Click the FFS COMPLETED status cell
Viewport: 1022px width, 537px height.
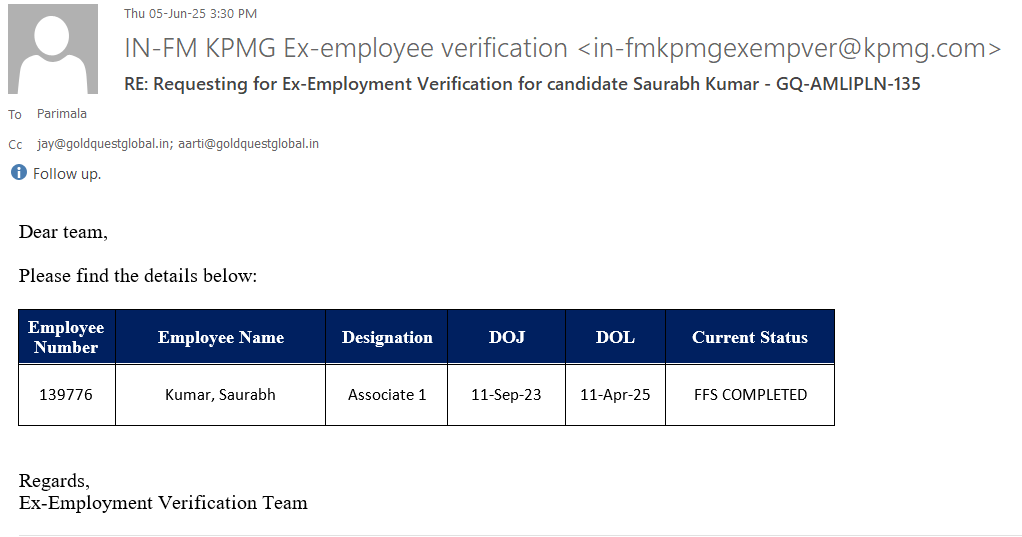click(x=750, y=395)
